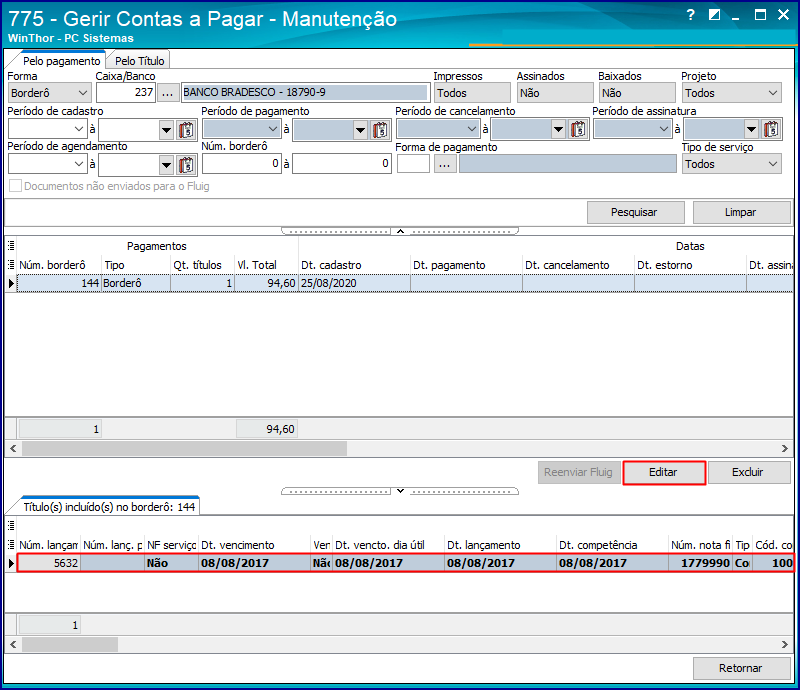800x690 pixels.
Task: Collapse the filter panel using up chevron
Action: click(x=401, y=231)
